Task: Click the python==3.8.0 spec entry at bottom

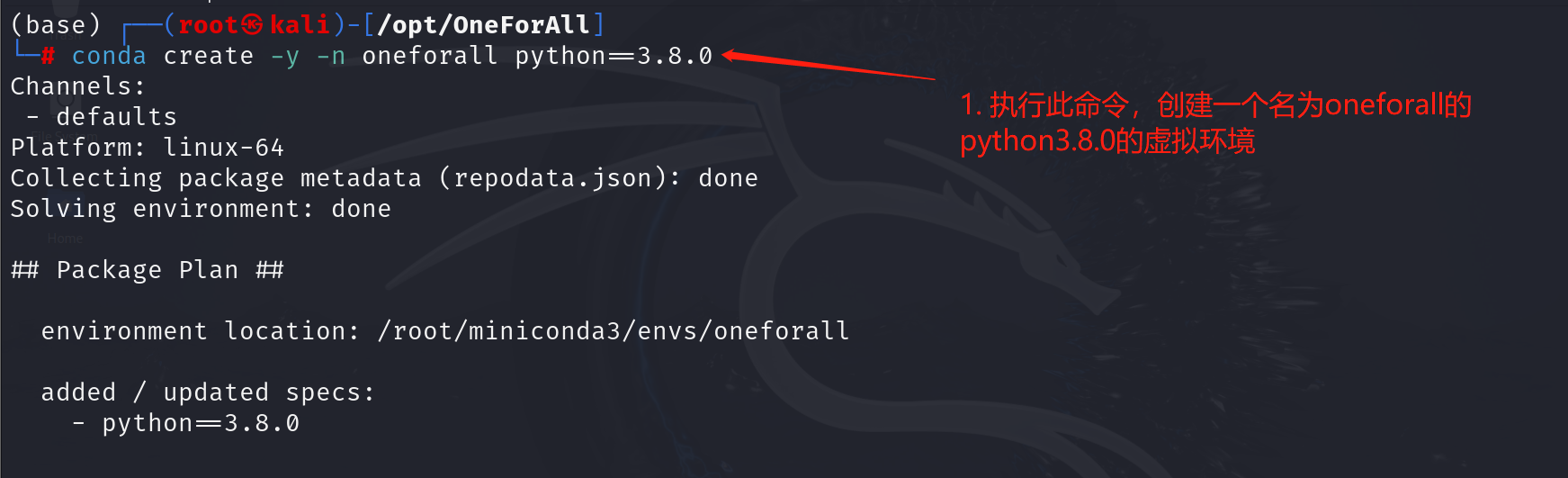Action: tap(201, 423)
